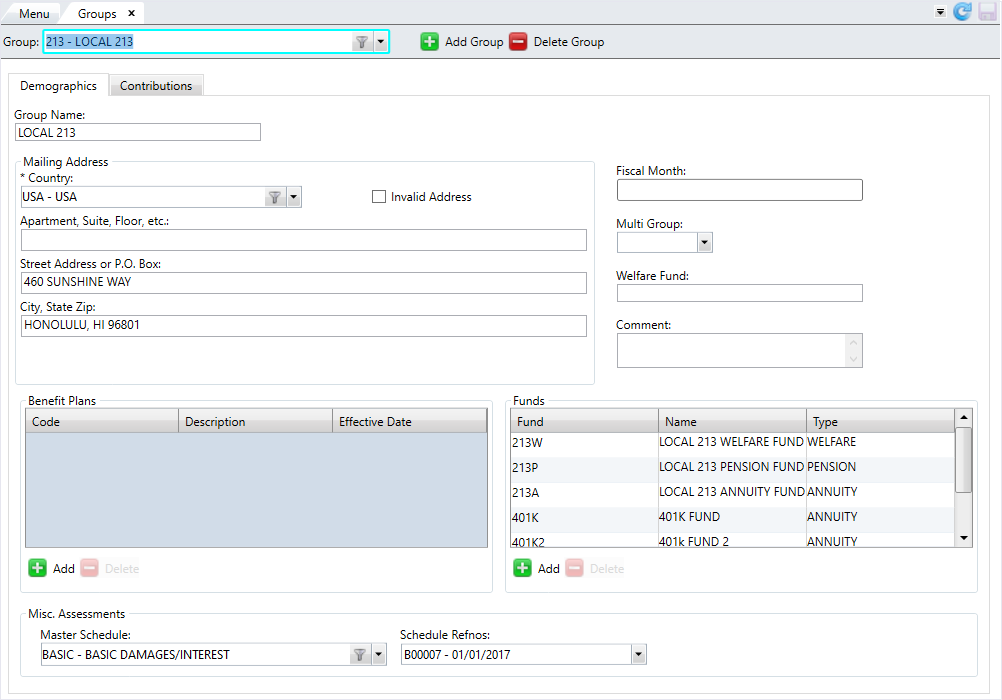Click the filter icon in the Country field

pyautogui.click(x=275, y=197)
